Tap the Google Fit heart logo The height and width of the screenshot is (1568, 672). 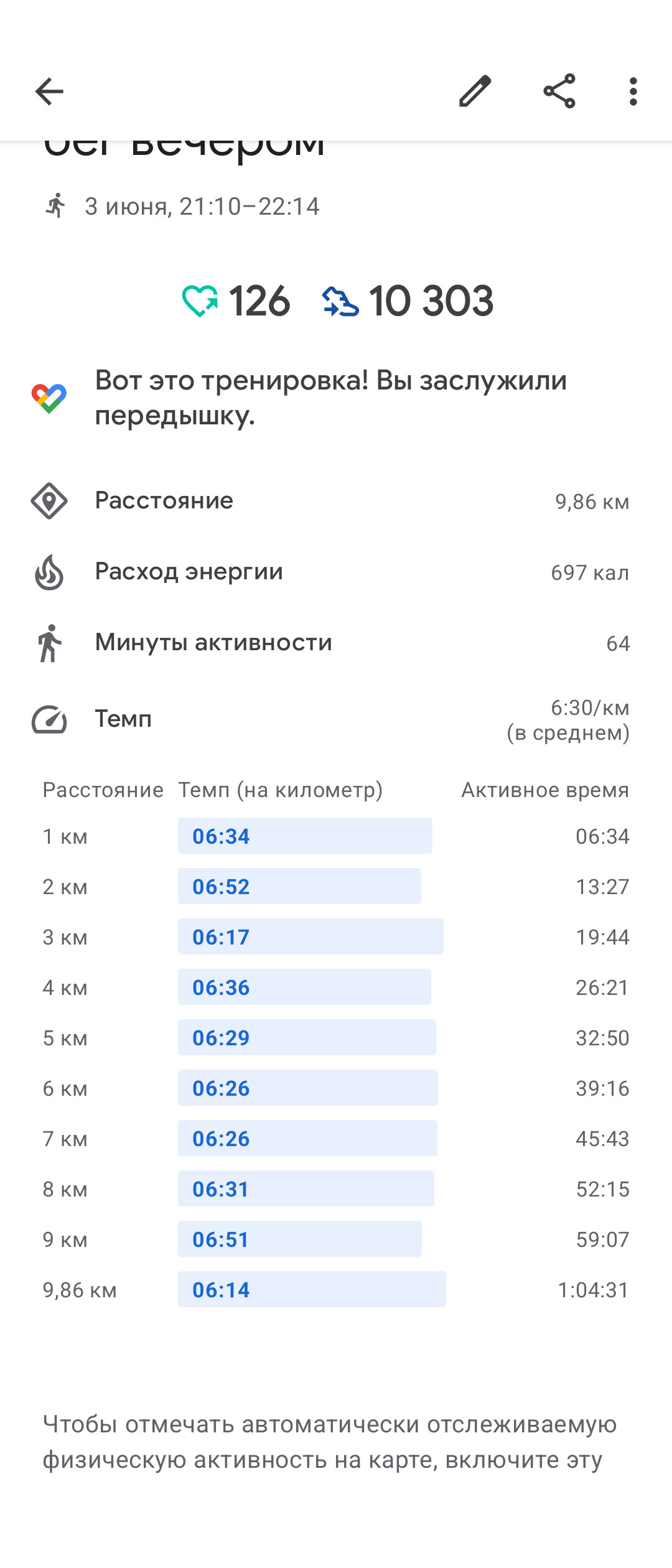pyautogui.click(x=49, y=398)
